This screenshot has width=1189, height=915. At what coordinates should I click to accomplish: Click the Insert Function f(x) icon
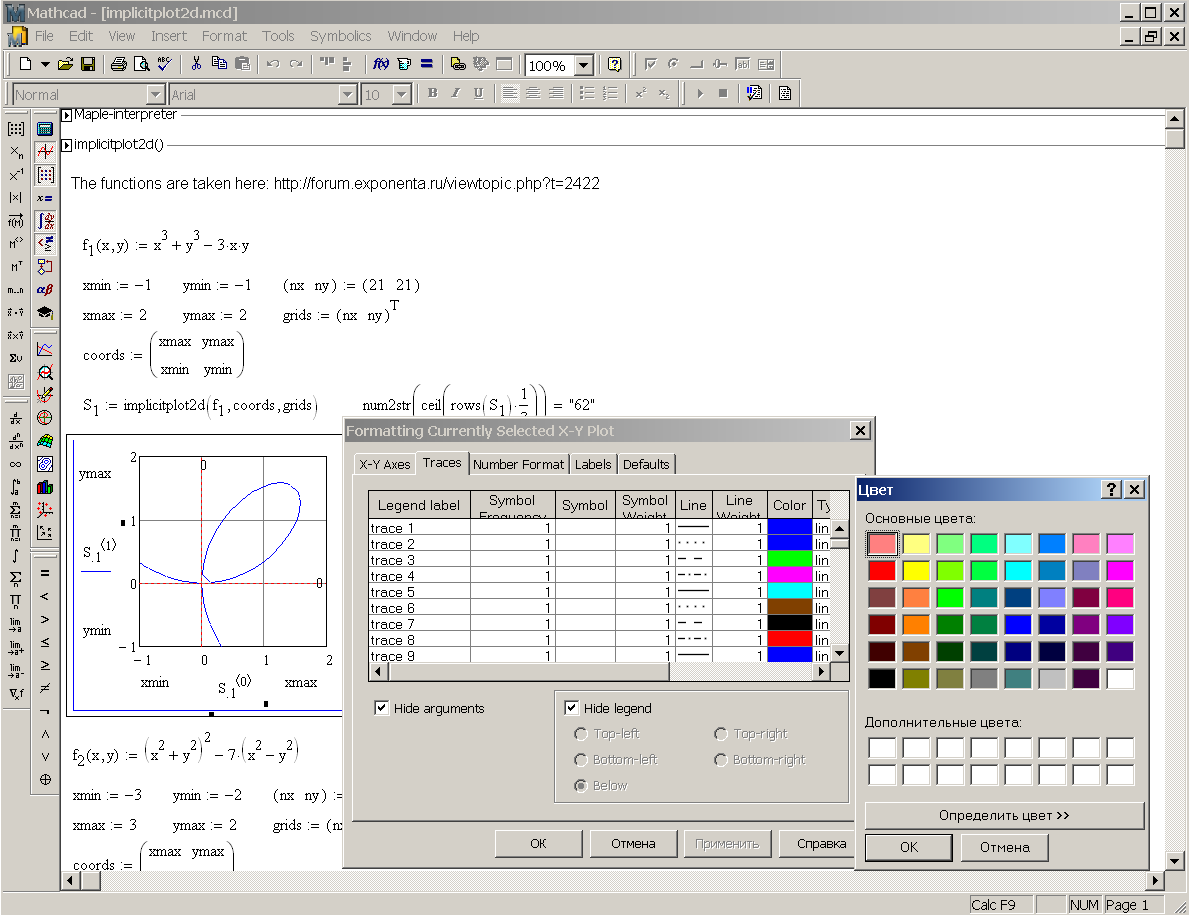(380, 64)
